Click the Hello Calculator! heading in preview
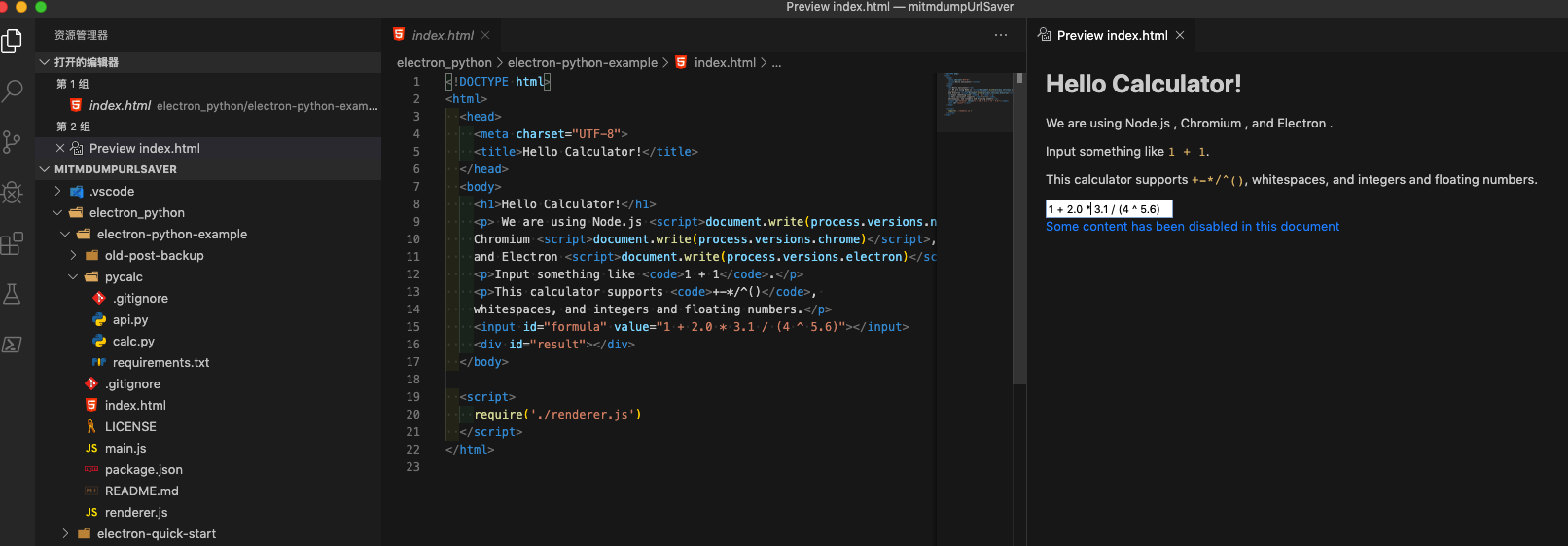The width and height of the screenshot is (1568, 546). point(1143,84)
